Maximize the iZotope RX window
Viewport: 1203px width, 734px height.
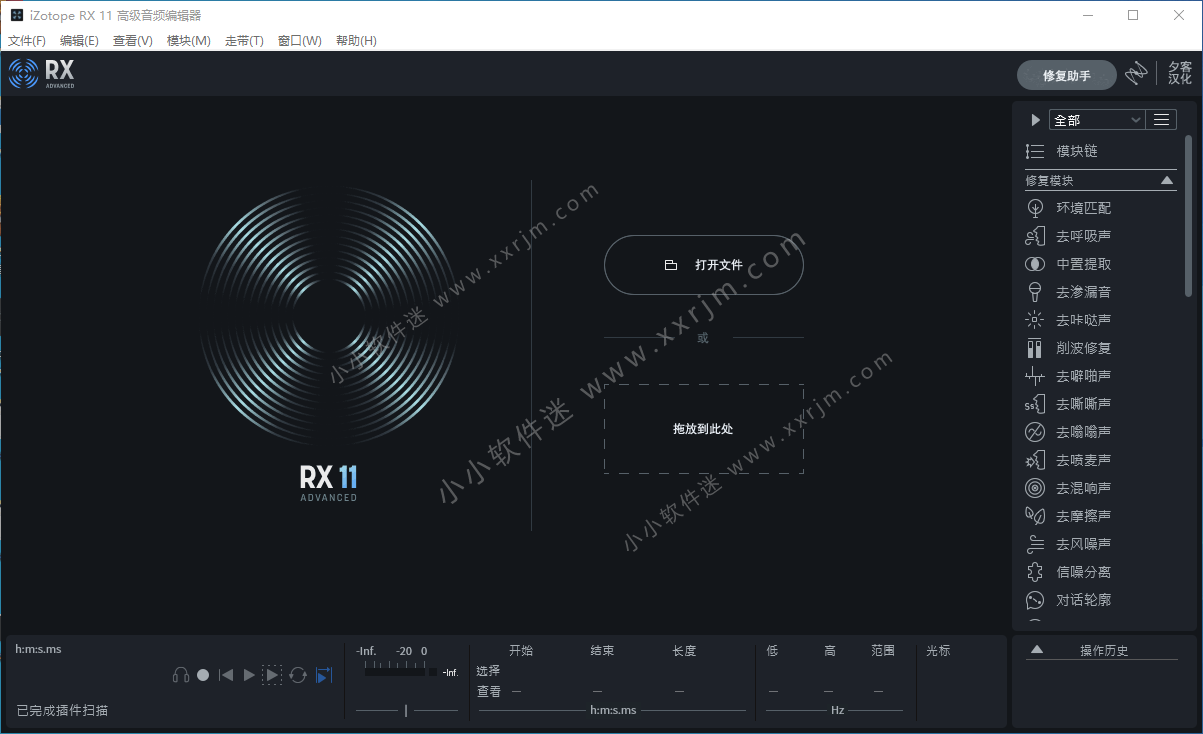pos(1133,15)
